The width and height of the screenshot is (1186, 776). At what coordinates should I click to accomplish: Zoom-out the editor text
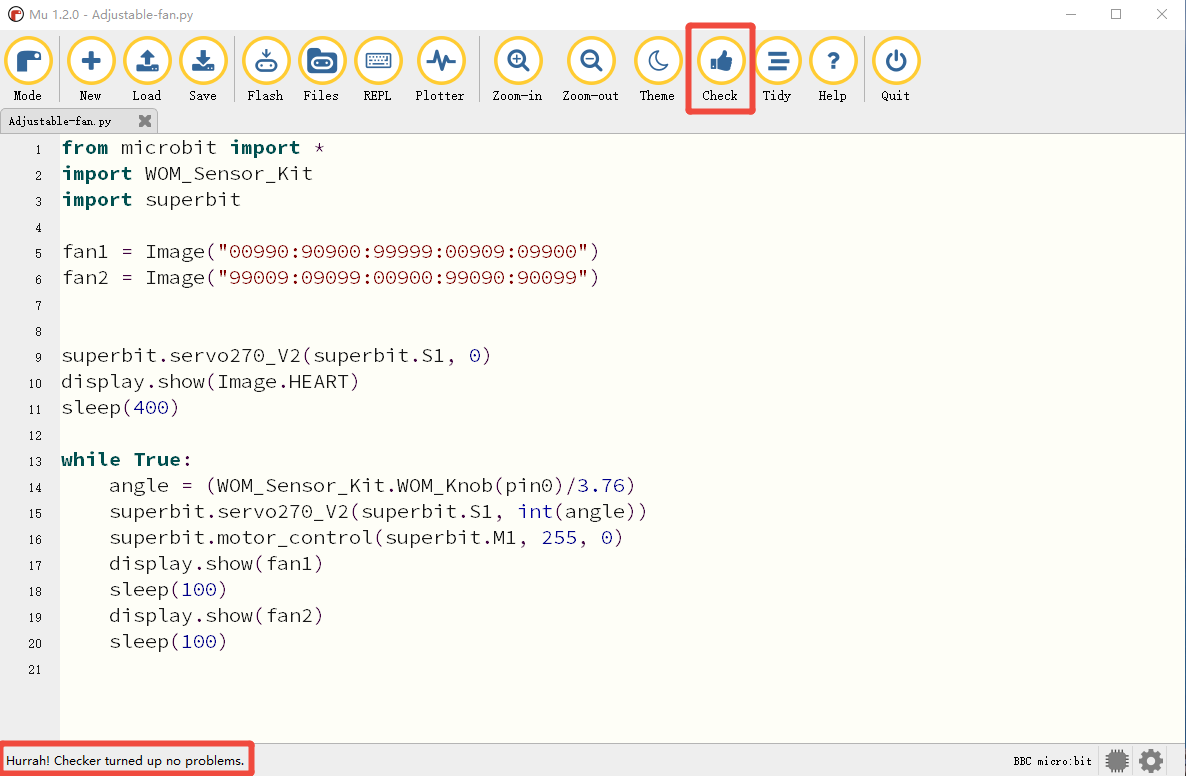tap(591, 70)
